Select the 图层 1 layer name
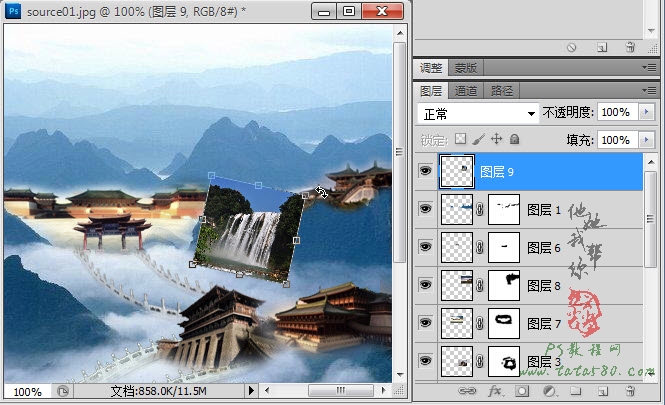The height and width of the screenshot is (405, 665). [x=544, y=209]
